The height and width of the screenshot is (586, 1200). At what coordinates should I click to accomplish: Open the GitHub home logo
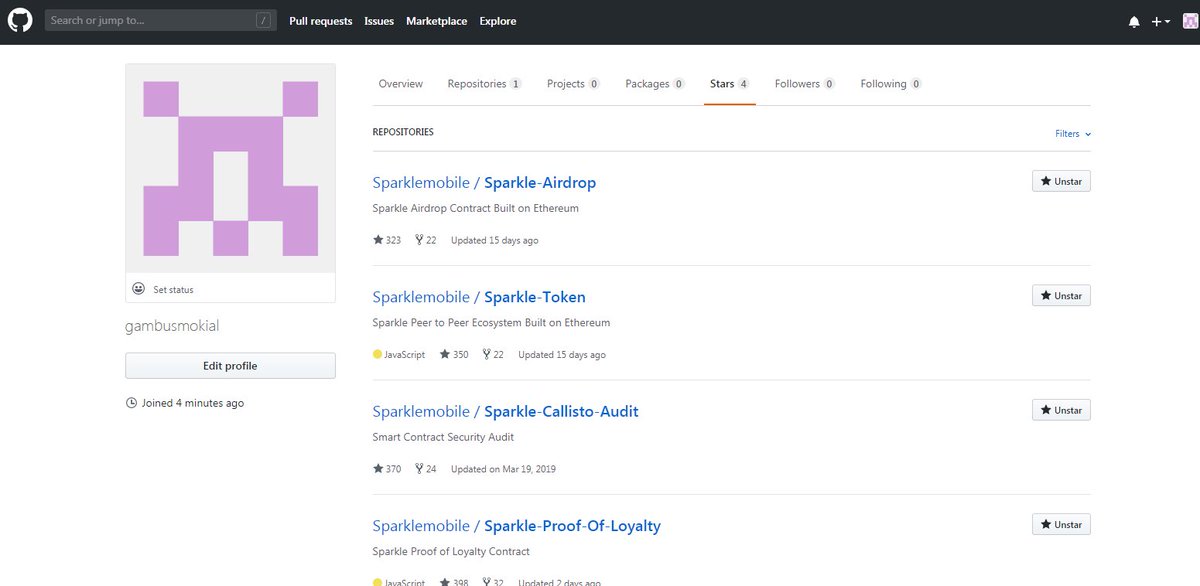tap(21, 20)
